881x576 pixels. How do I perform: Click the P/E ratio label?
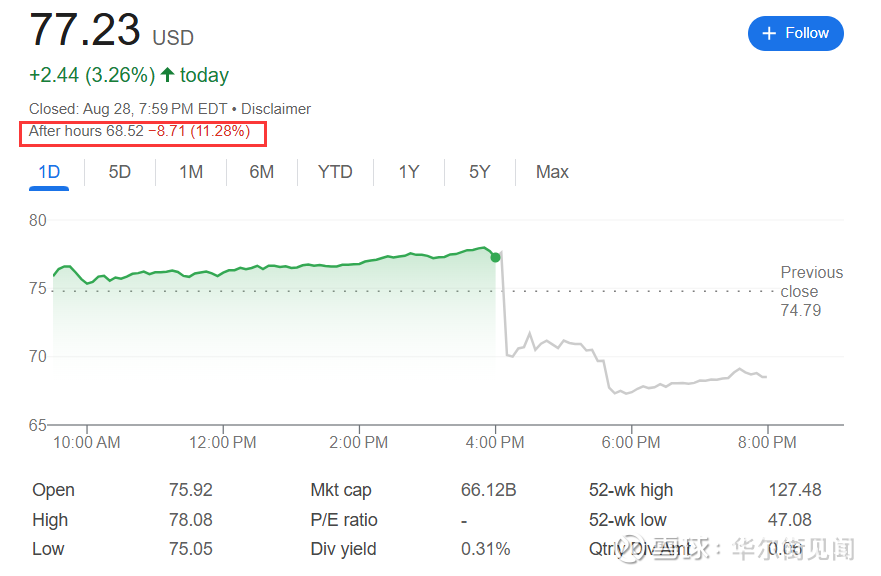[344, 520]
